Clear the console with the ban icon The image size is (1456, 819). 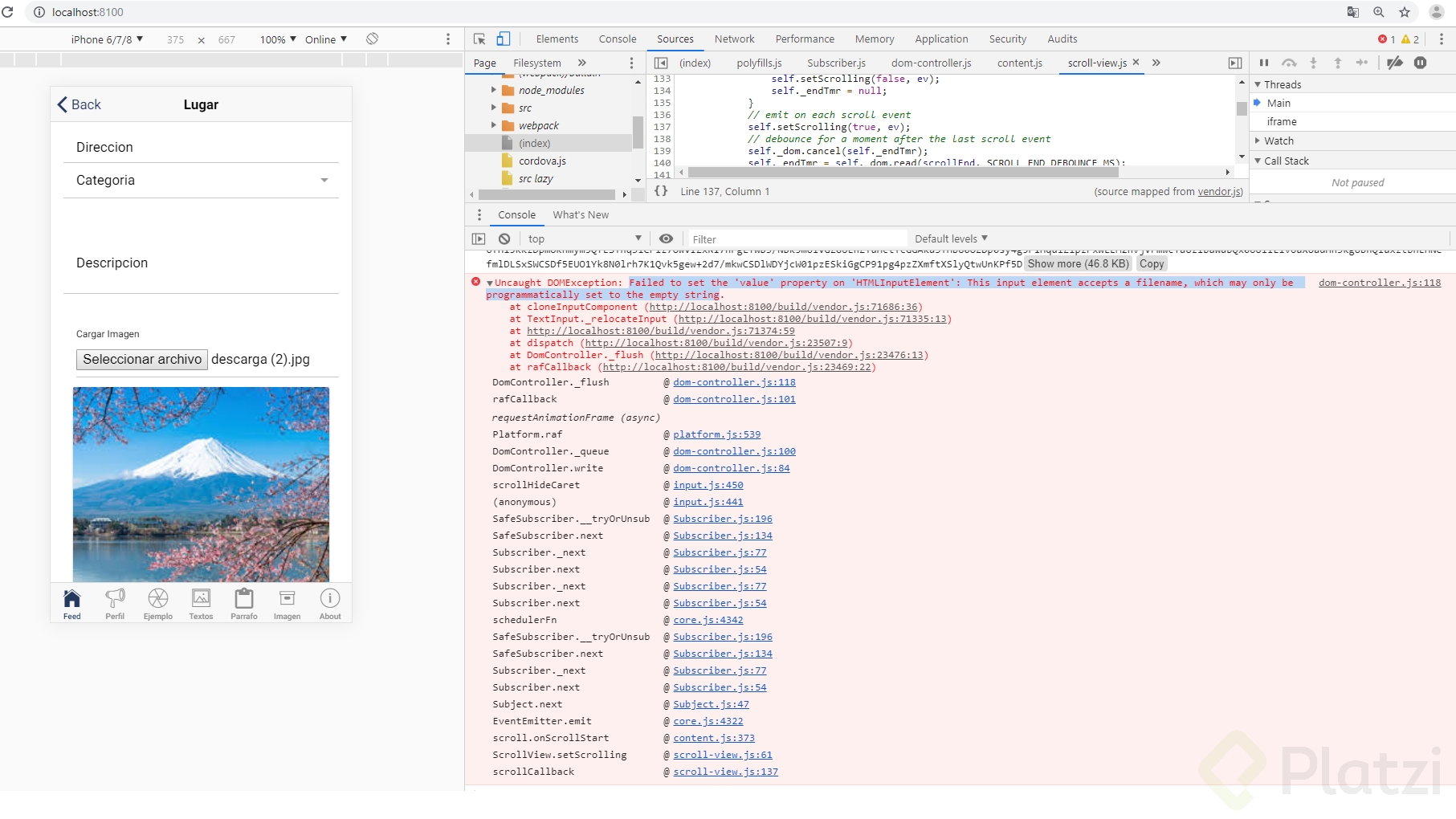(x=504, y=239)
